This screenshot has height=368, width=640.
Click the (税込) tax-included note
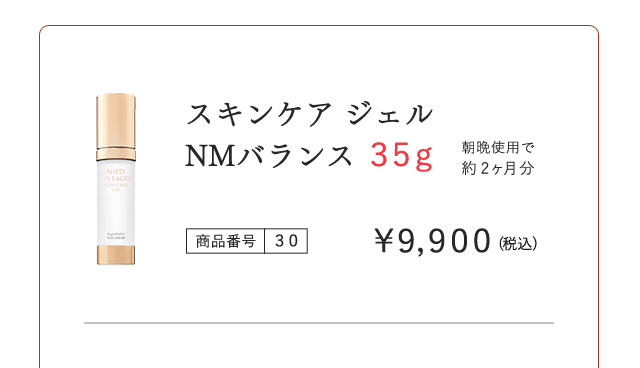click(x=518, y=244)
